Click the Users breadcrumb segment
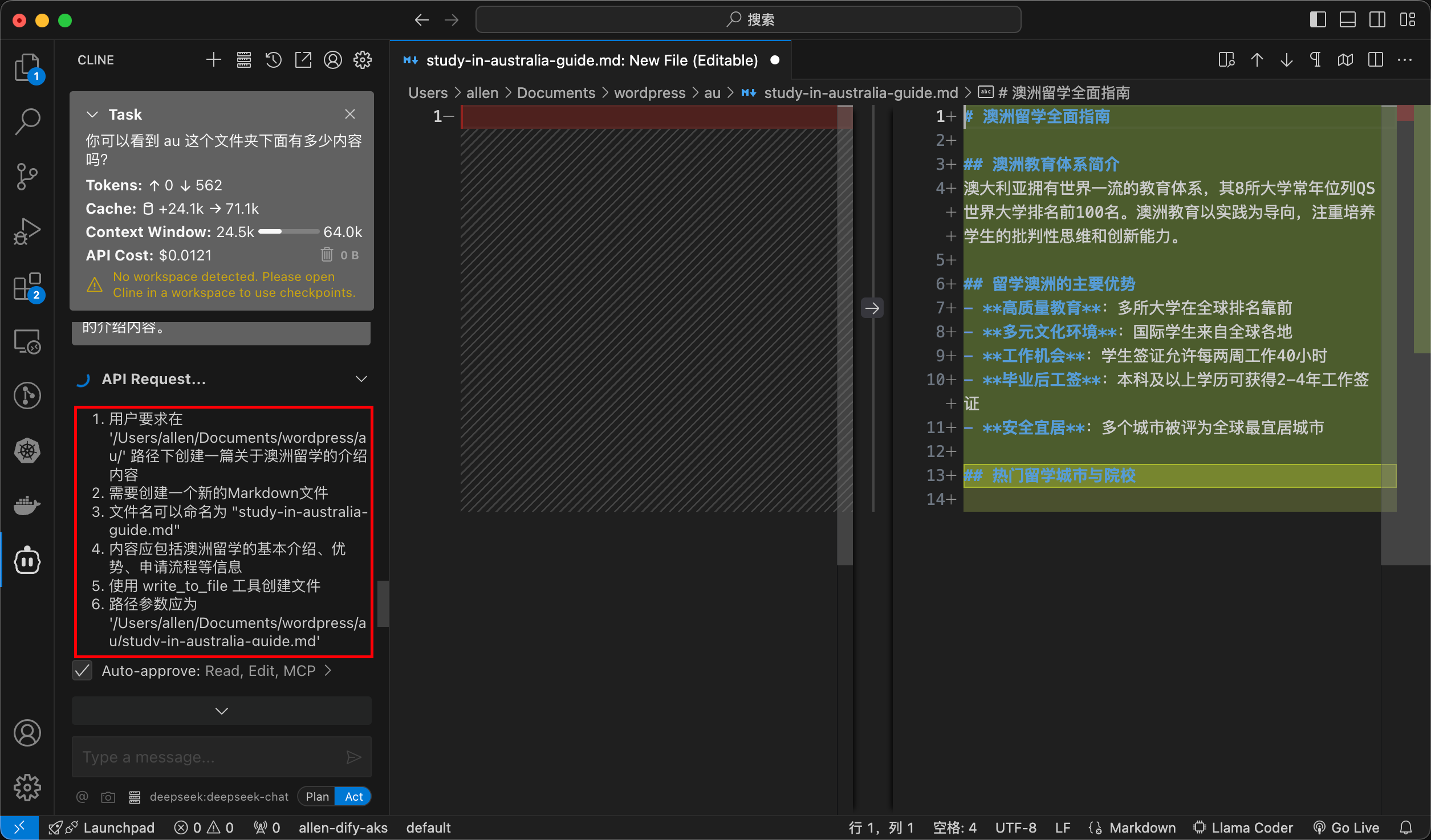 [428, 93]
